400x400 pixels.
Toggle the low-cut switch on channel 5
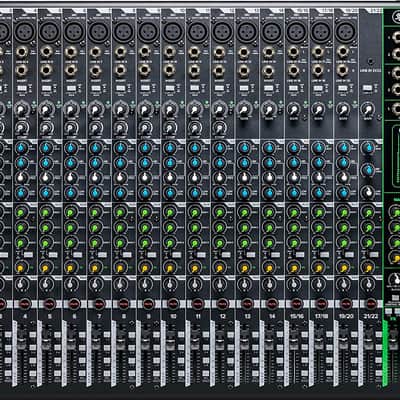click(x=46, y=88)
